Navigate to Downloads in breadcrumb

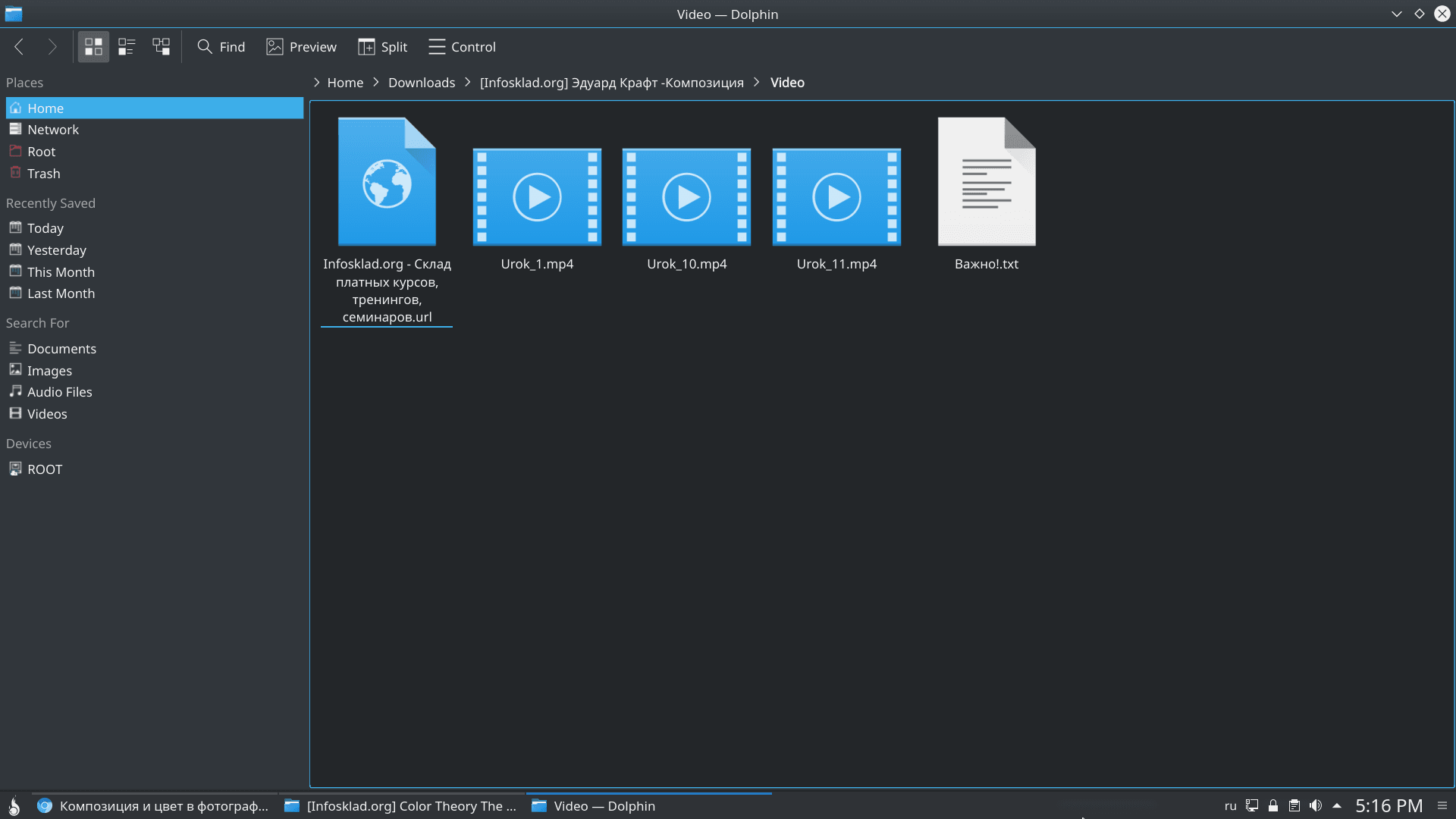click(x=422, y=83)
